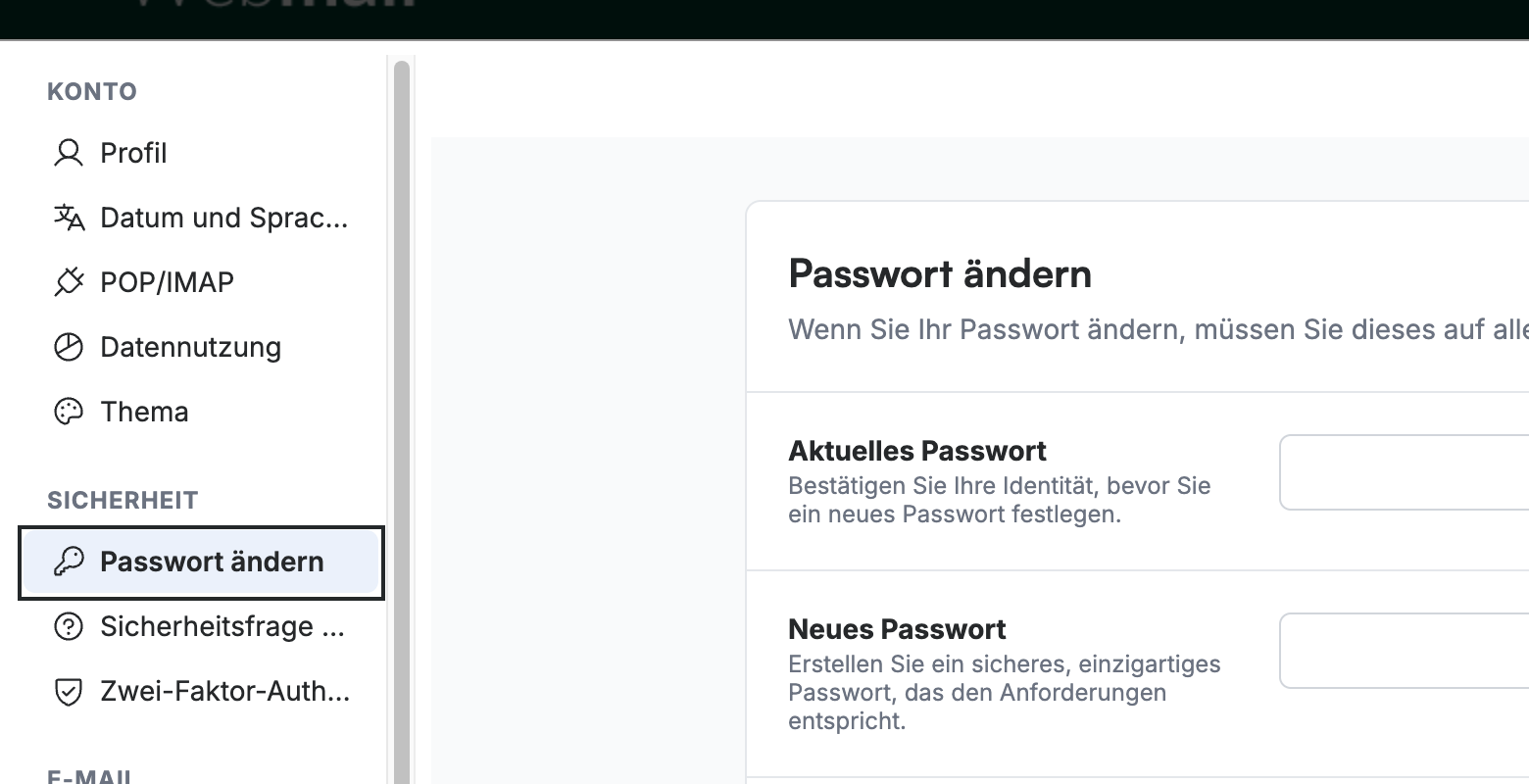Click the key icon in the sidebar
The image size is (1529, 784).
(69, 562)
